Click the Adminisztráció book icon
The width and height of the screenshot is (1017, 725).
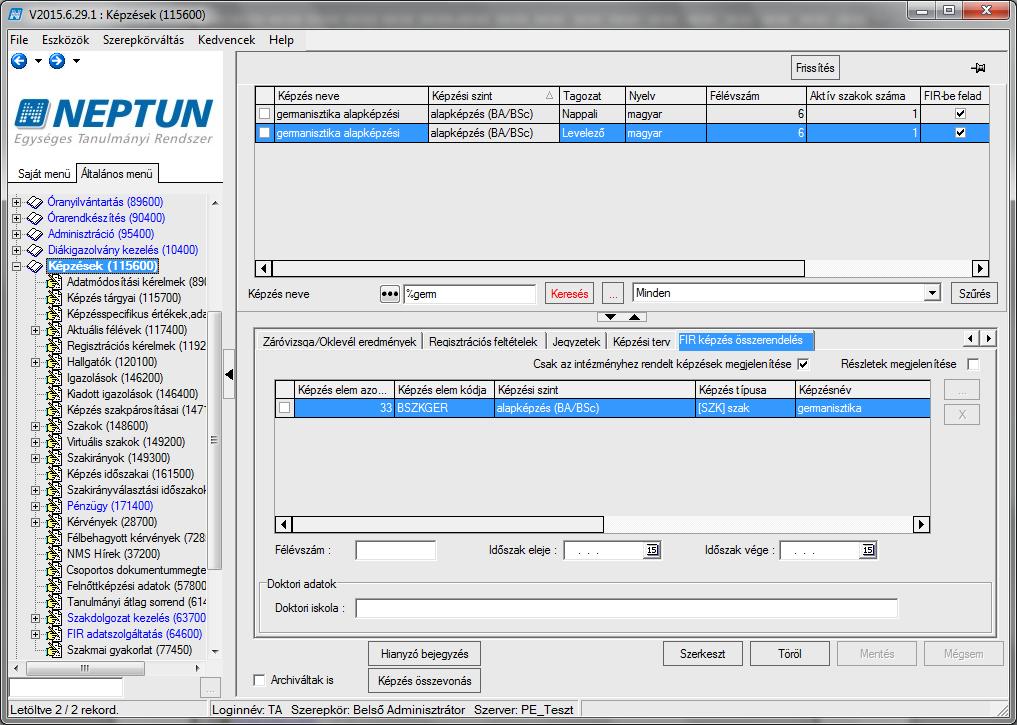click(35, 234)
